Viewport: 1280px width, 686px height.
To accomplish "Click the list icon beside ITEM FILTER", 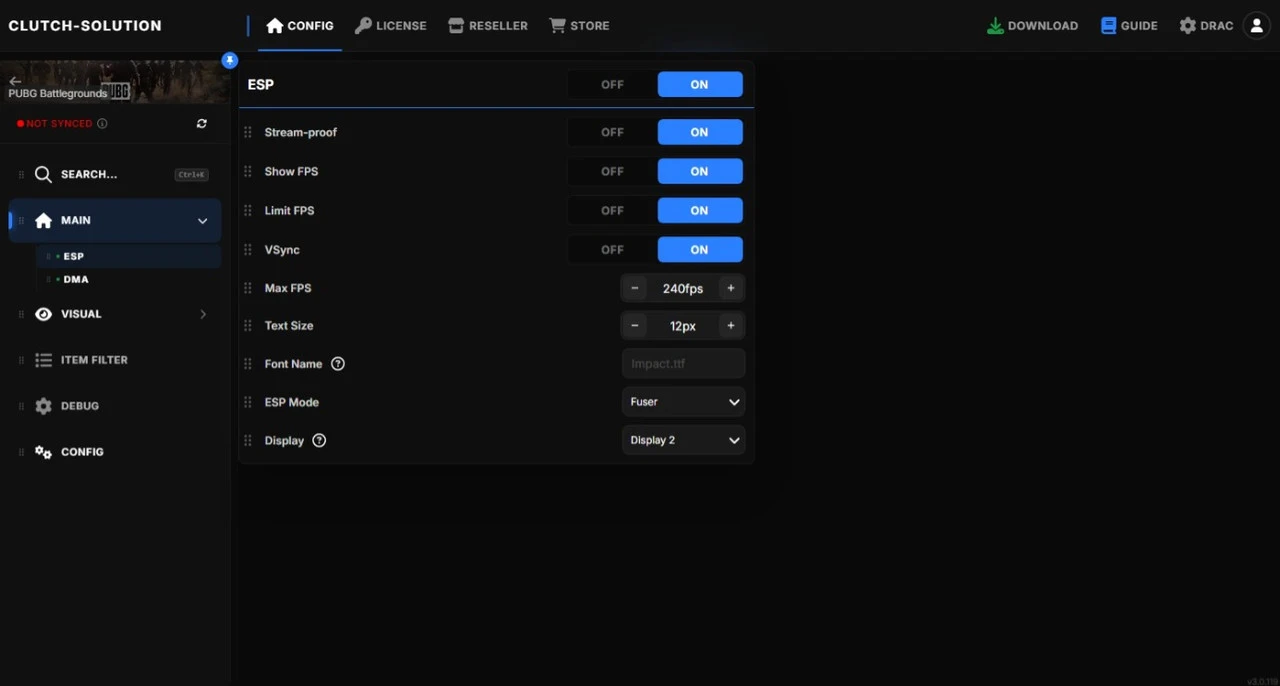I will (x=43, y=360).
